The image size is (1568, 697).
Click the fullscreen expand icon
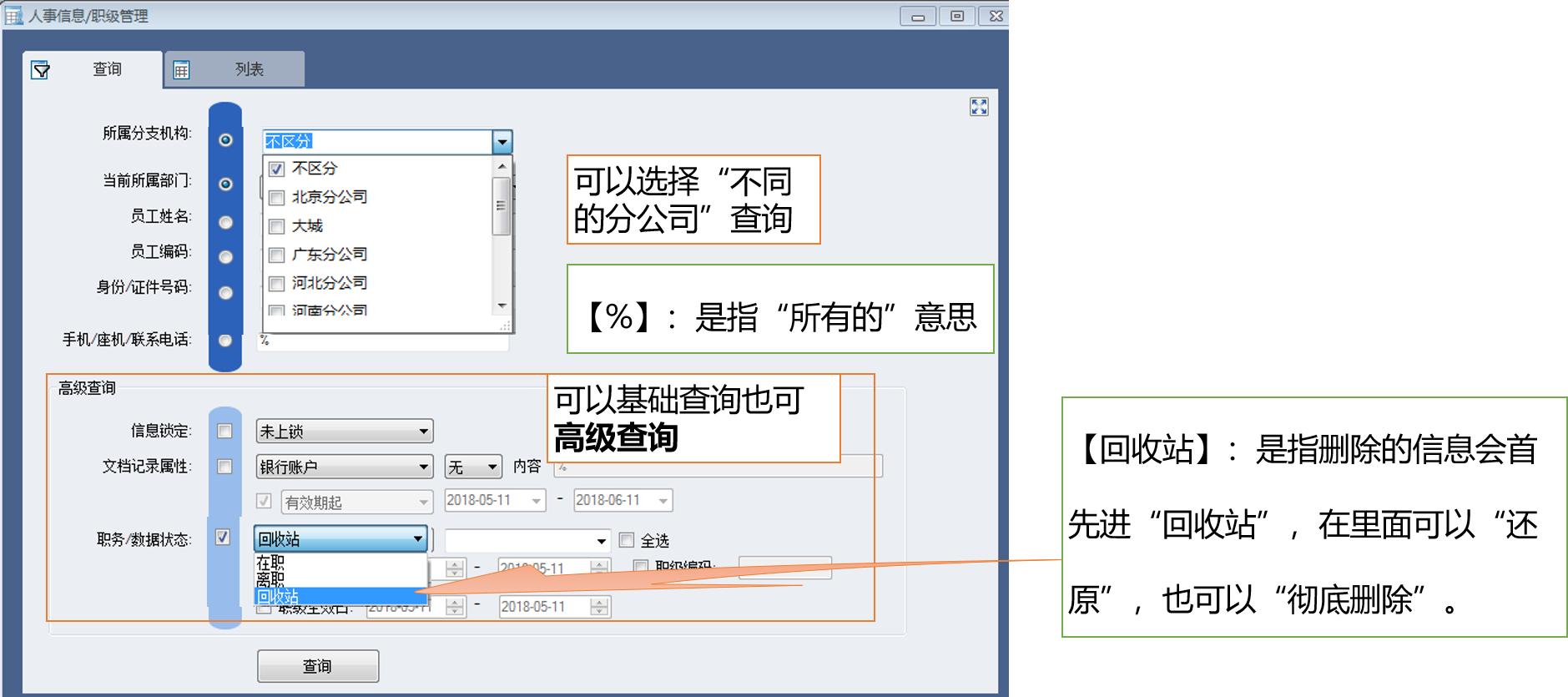pyautogui.click(x=979, y=107)
